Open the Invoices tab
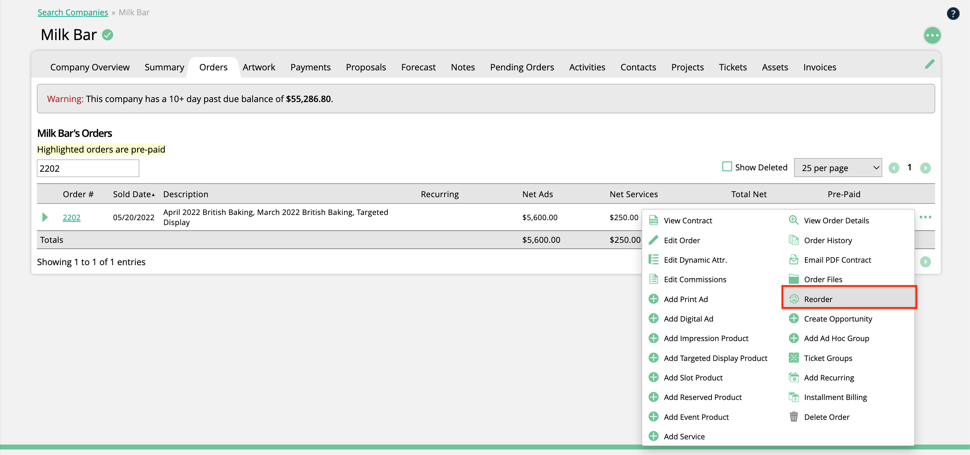970x455 pixels. tap(820, 67)
